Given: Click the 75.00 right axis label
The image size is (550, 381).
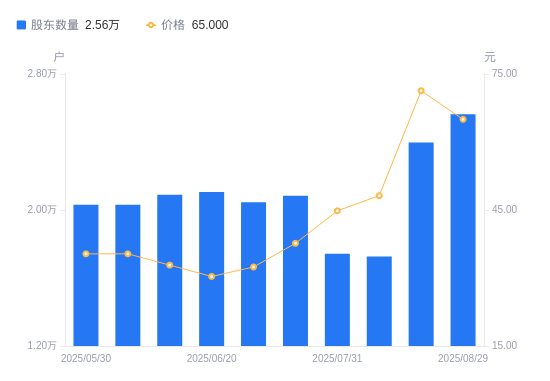Looking at the screenshot, I should click(x=504, y=74).
